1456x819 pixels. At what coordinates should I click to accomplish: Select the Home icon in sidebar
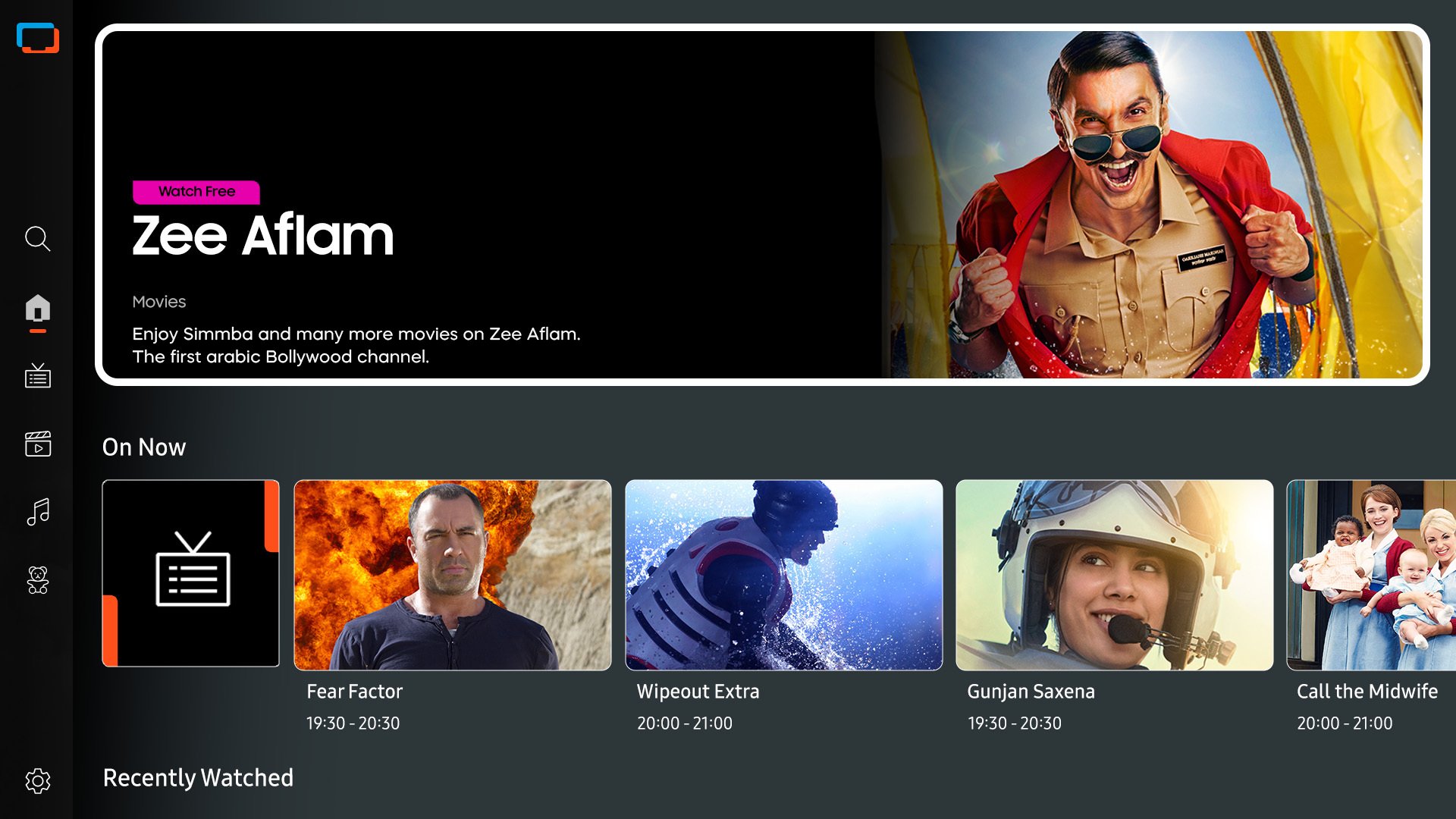[x=38, y=309]
